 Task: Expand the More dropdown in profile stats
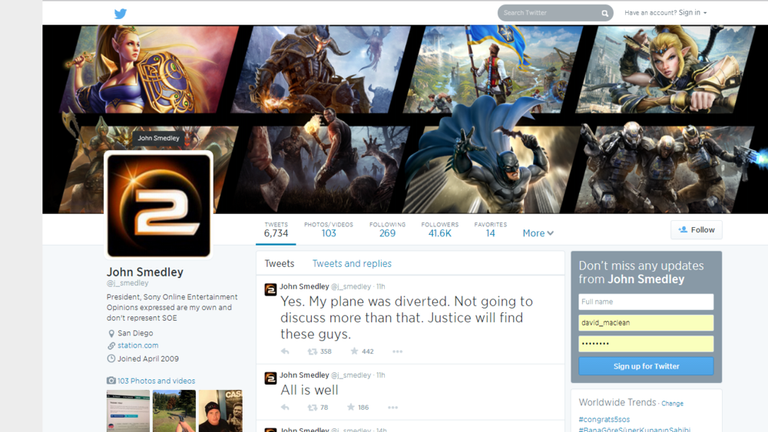[x=537, y=233]
